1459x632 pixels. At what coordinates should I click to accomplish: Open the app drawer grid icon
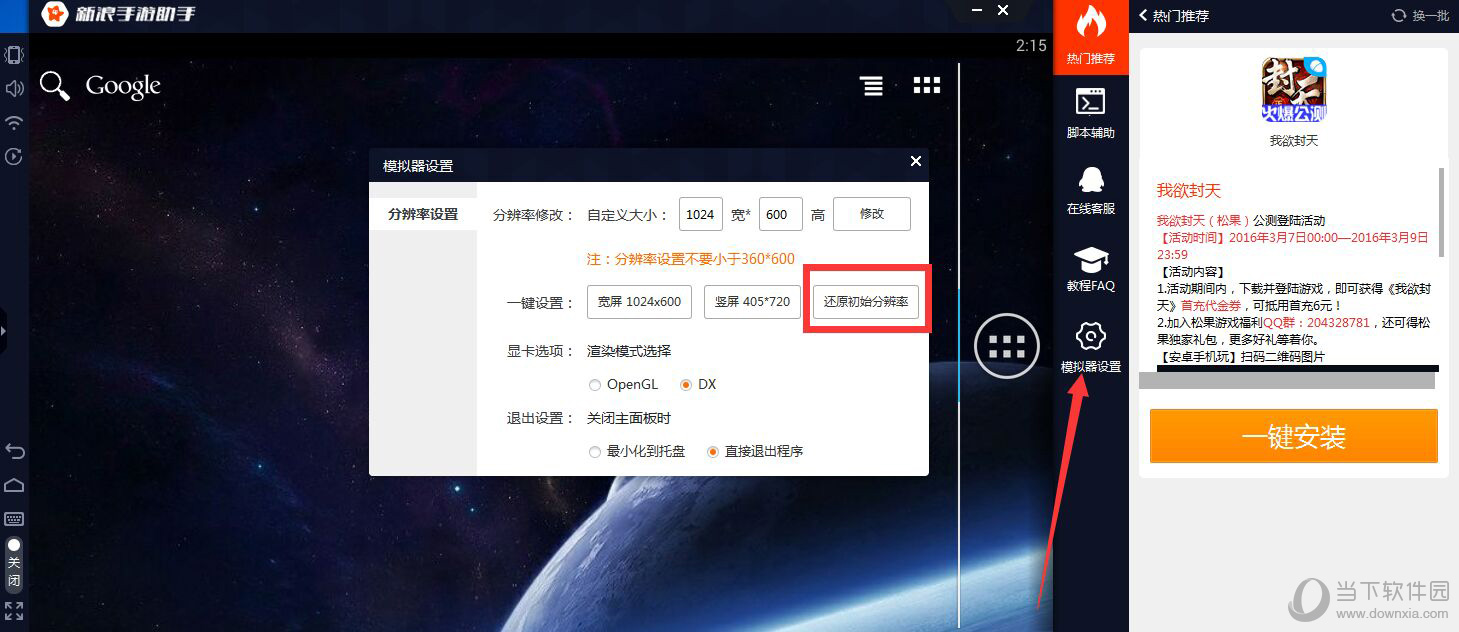tap(926, 85)
